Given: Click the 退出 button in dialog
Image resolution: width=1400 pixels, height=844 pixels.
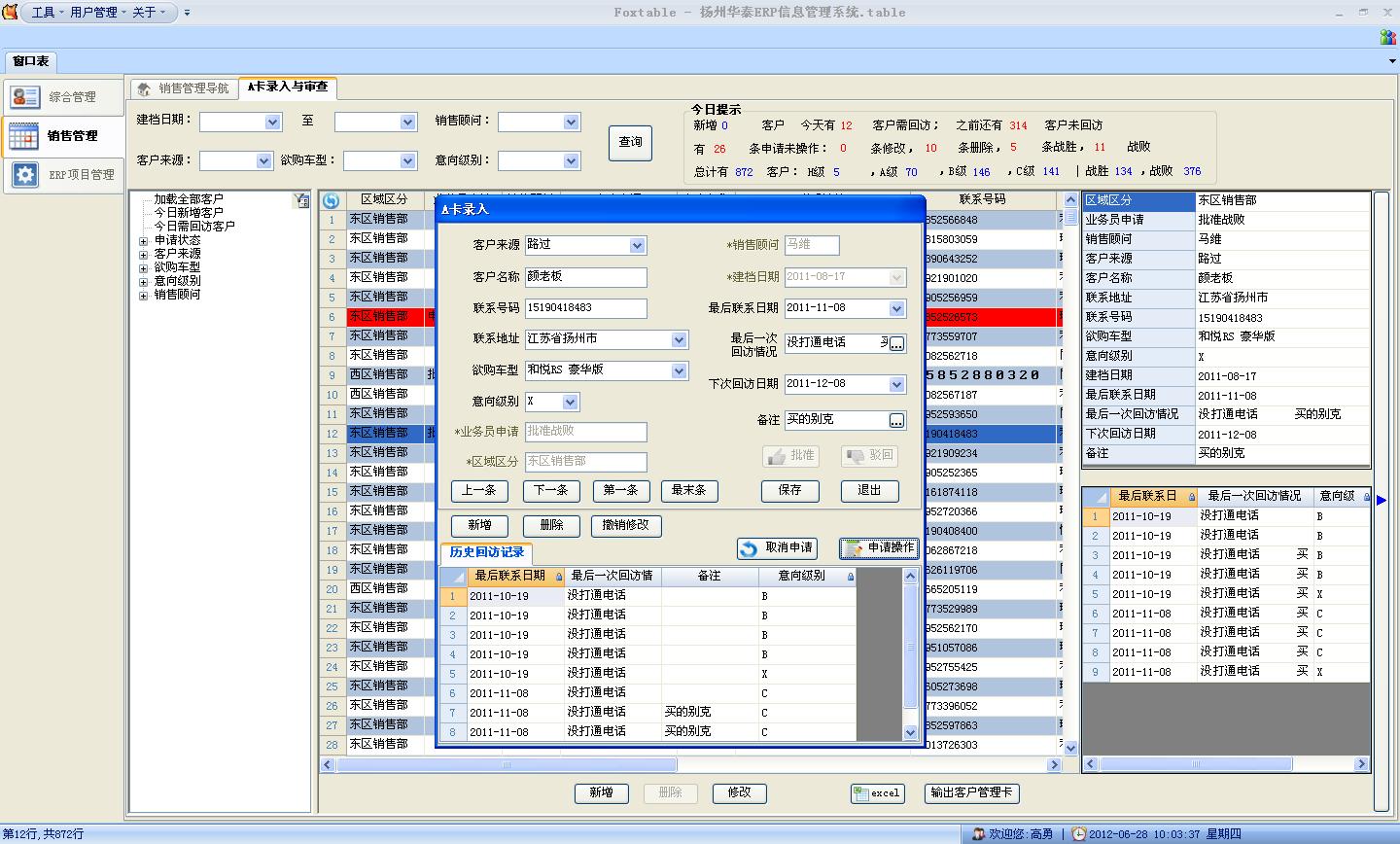Looking at the screenshot, I should point(869,491).
